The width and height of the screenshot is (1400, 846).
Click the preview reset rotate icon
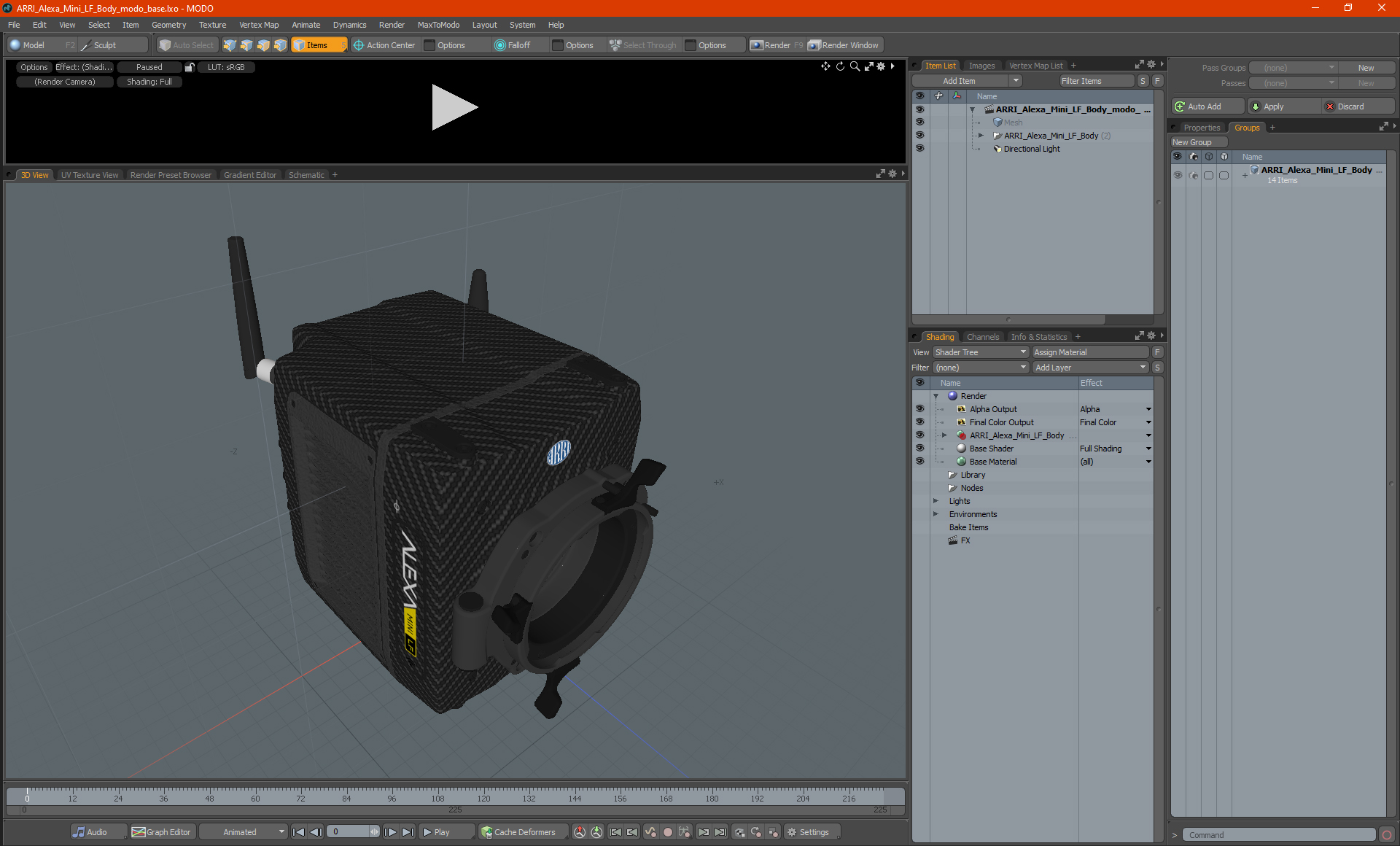(x=840, y=66)
